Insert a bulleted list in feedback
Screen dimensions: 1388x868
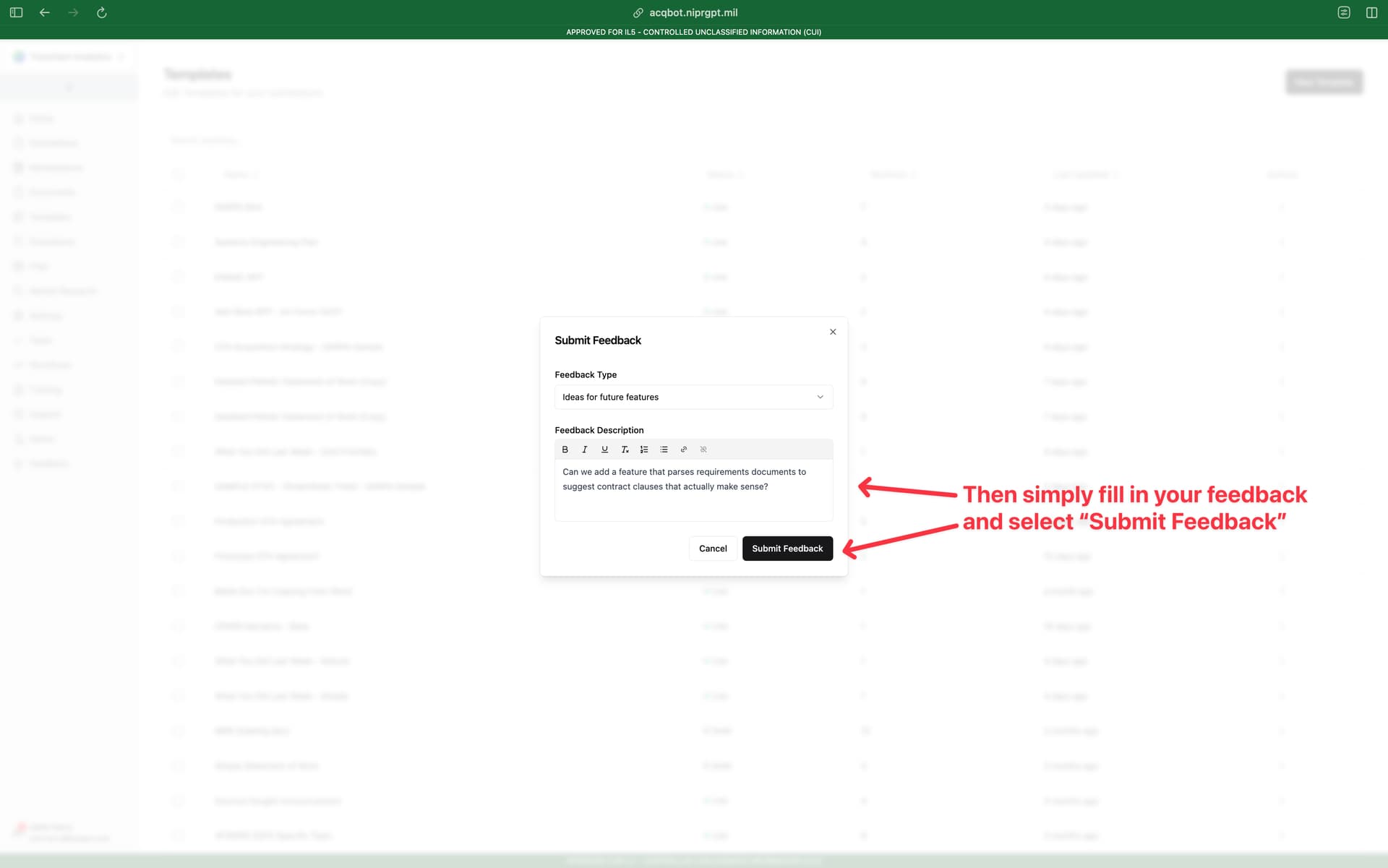(664, 450)
